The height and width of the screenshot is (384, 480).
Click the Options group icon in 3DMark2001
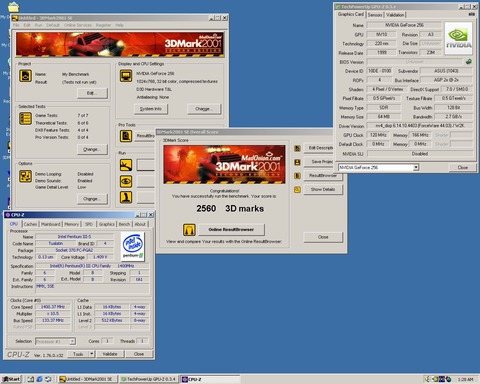[25, 176]
